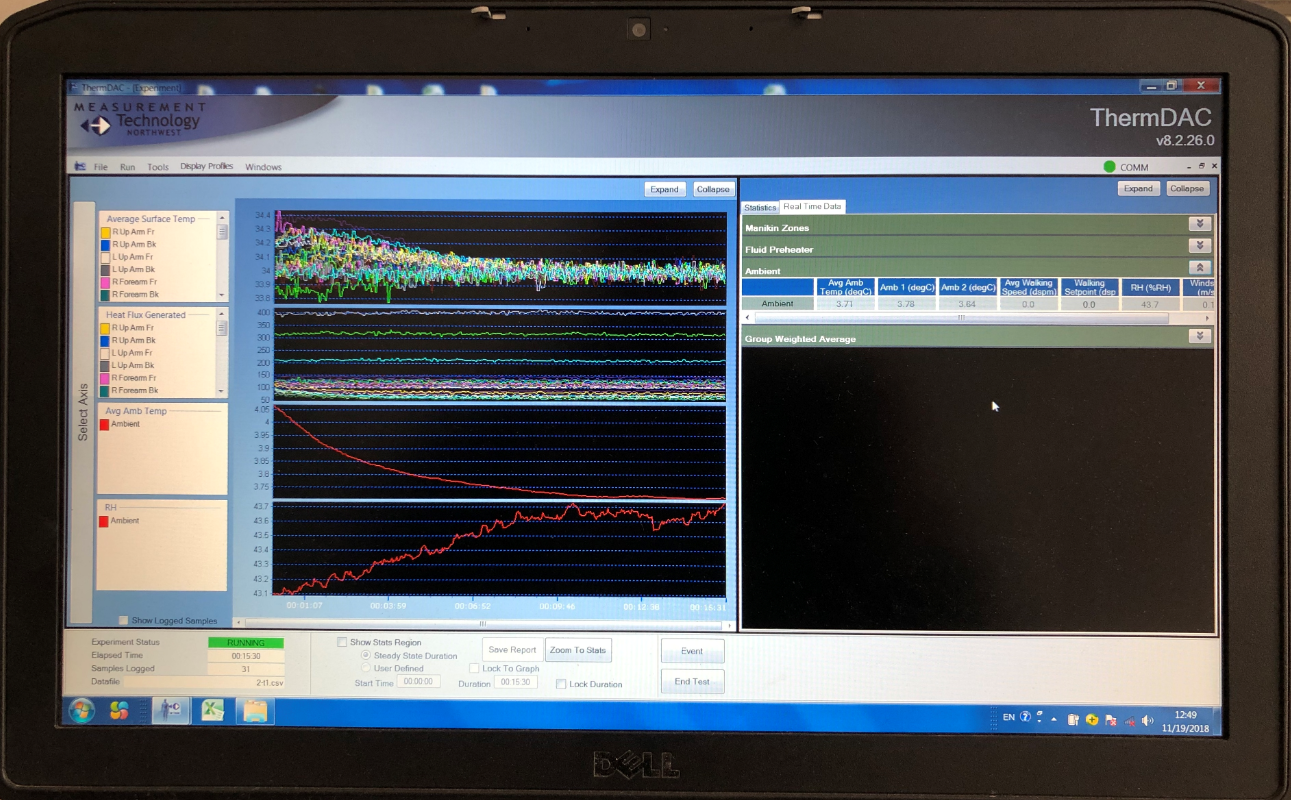1291x800 pixels.
Task: Collapse the Ambient section
Action: (1200, 268)
